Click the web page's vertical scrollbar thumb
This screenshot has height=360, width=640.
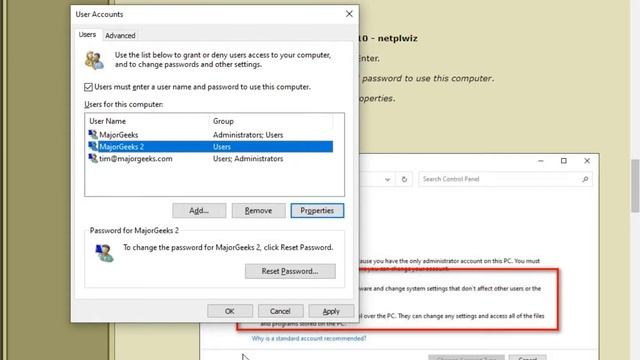(635, 186)
